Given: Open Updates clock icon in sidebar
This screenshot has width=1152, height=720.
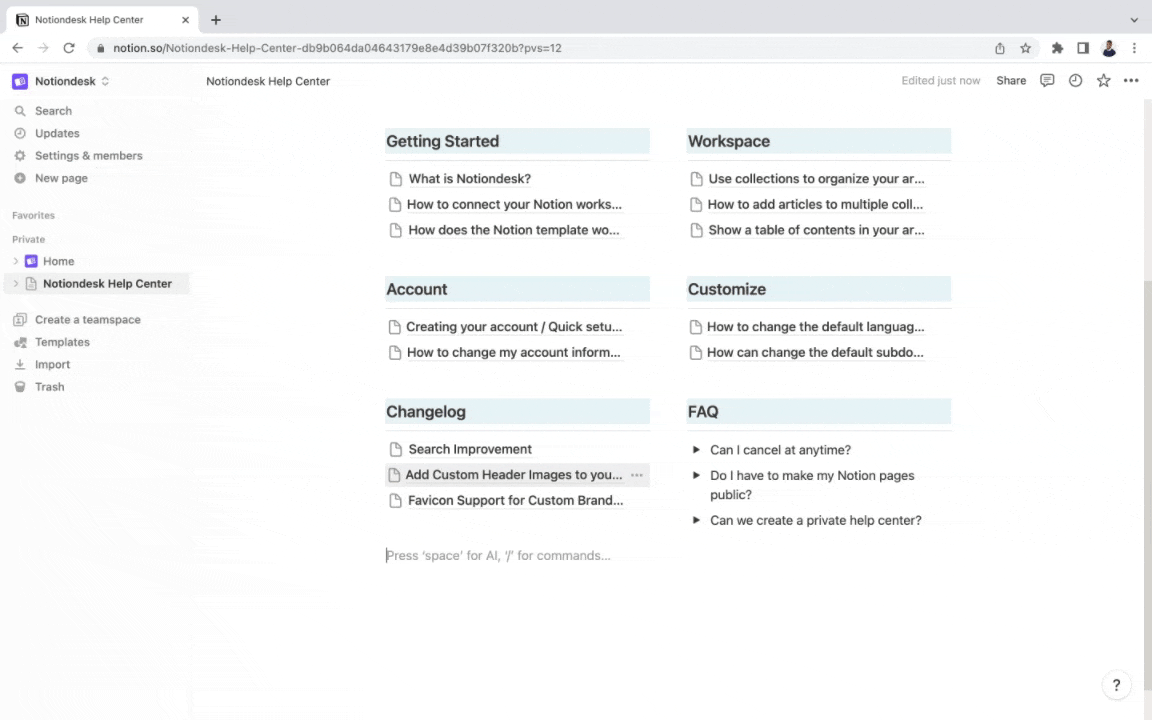Looking at the screenshot, I should pos(20,133).
